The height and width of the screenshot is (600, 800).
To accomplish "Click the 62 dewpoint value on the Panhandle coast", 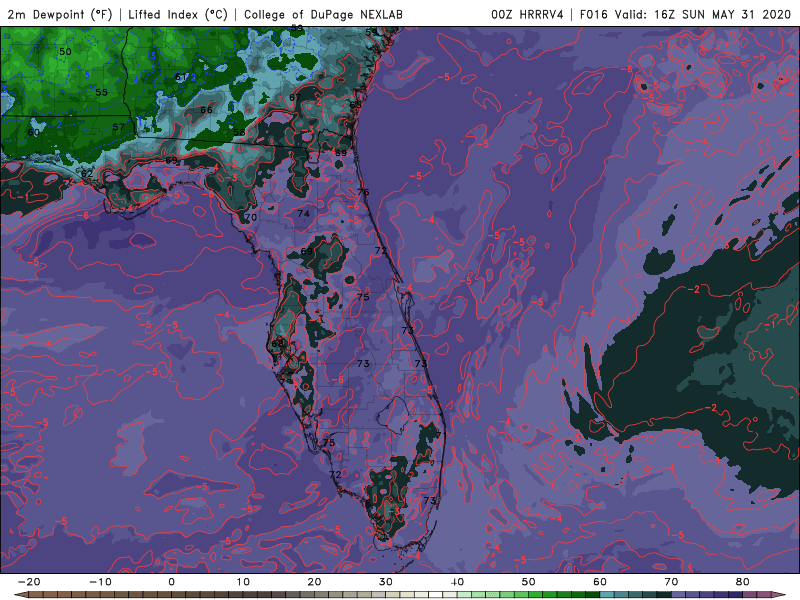I will 87,173.
